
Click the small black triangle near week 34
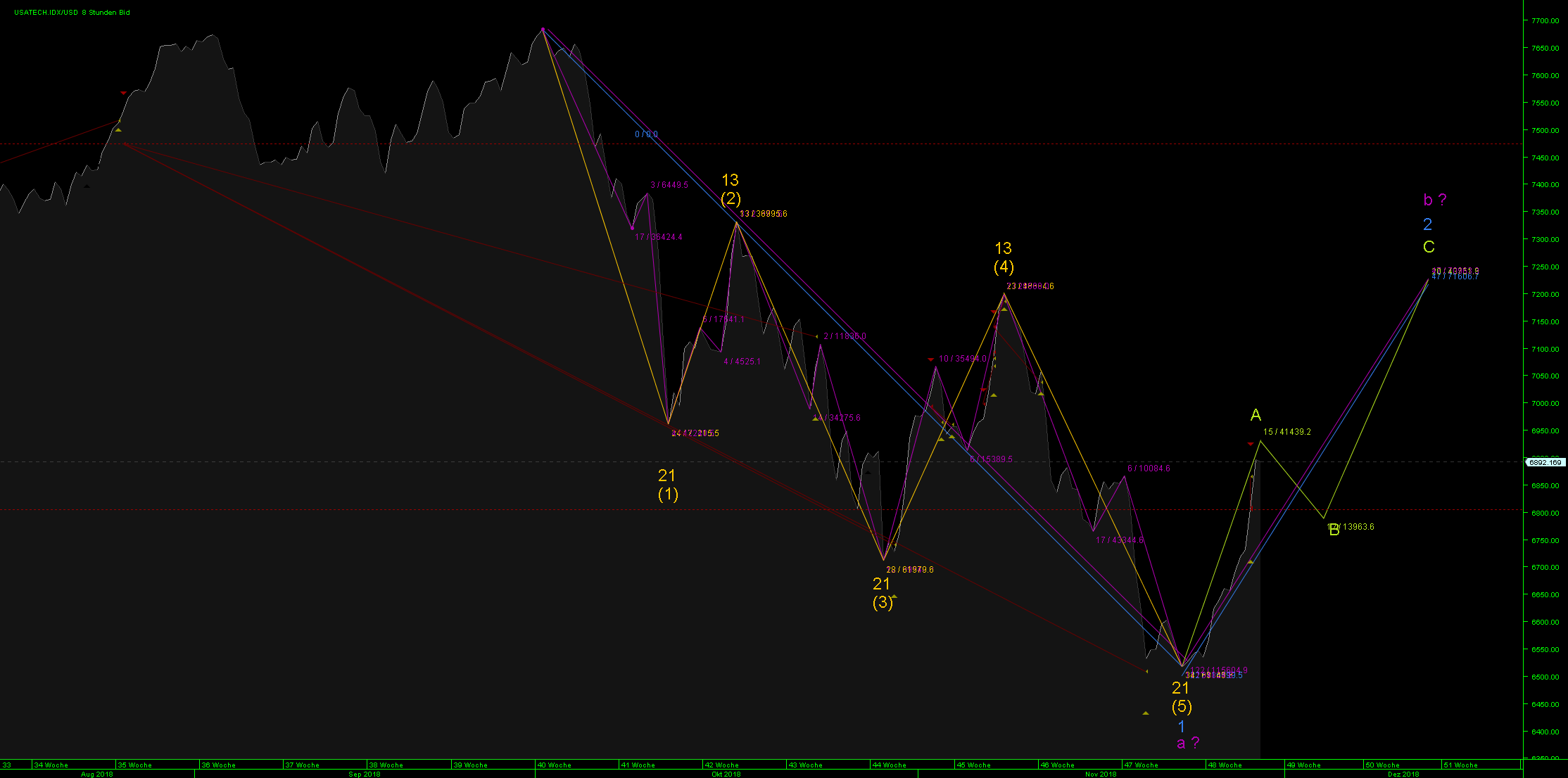click(x=87, y=186)
